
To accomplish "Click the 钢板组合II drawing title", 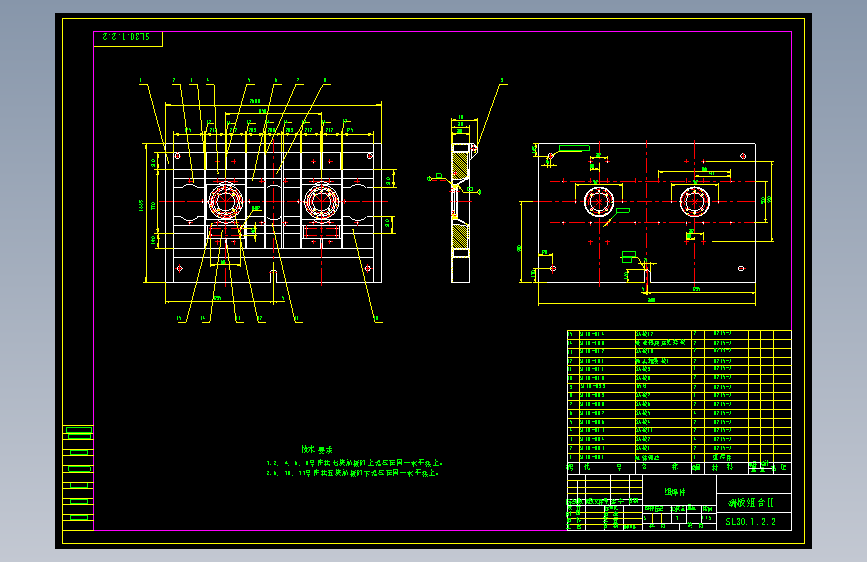I will (750, 503).
